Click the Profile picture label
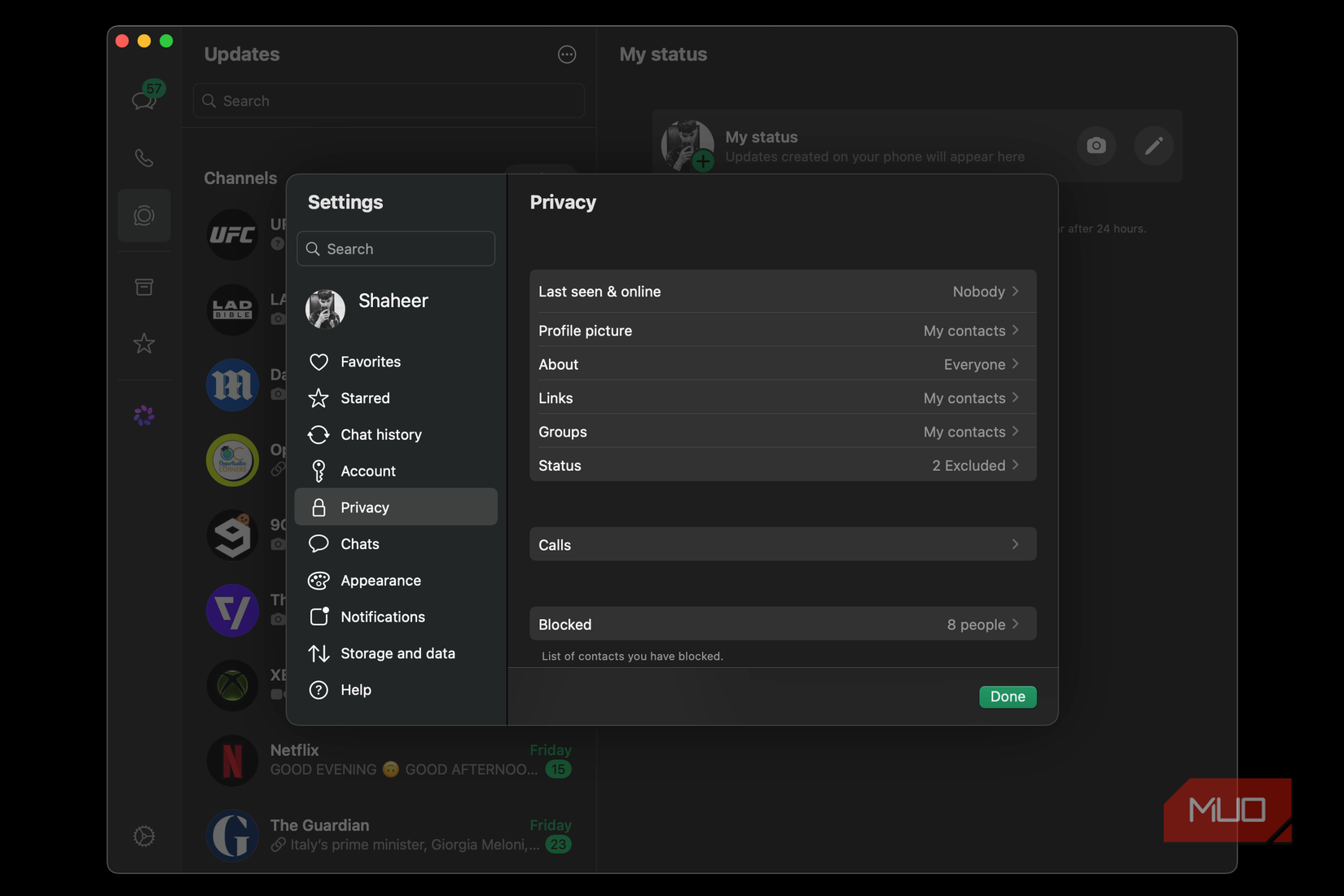The height and width of the screenshot is (896, 1344). [585, 331]
